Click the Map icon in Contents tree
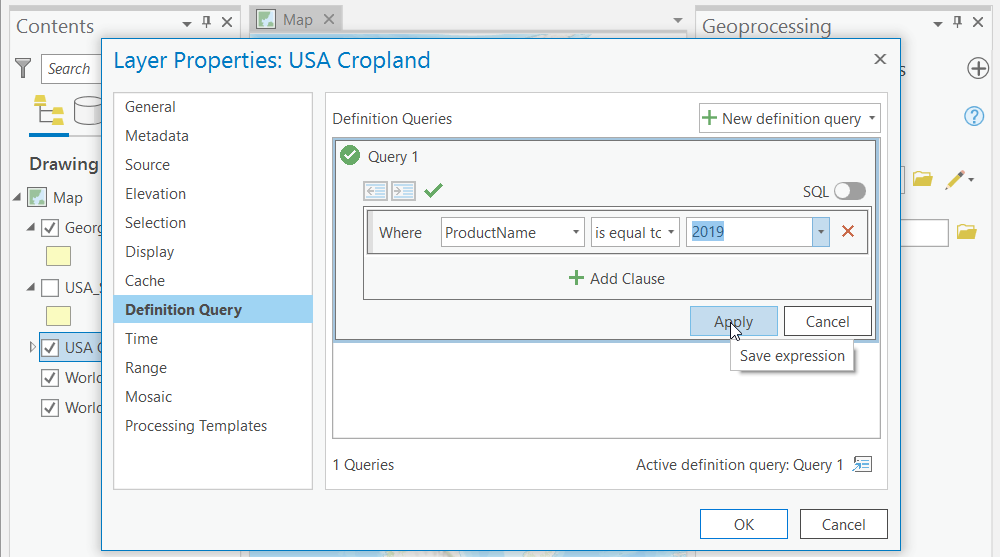The height and width of the screenshot is (557, 1000). point(37,197)
